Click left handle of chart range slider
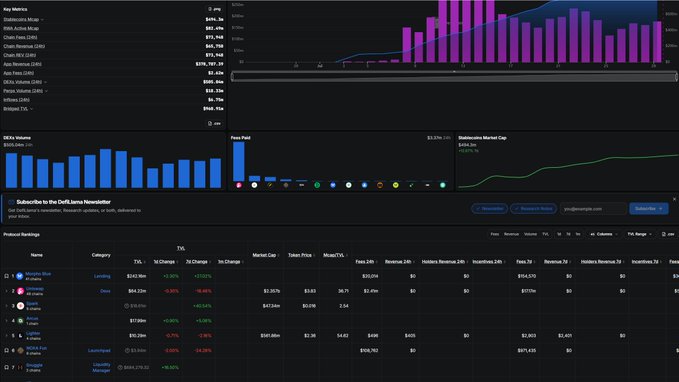This screenshot has height=382, width=679. click(x=233, y=77)
